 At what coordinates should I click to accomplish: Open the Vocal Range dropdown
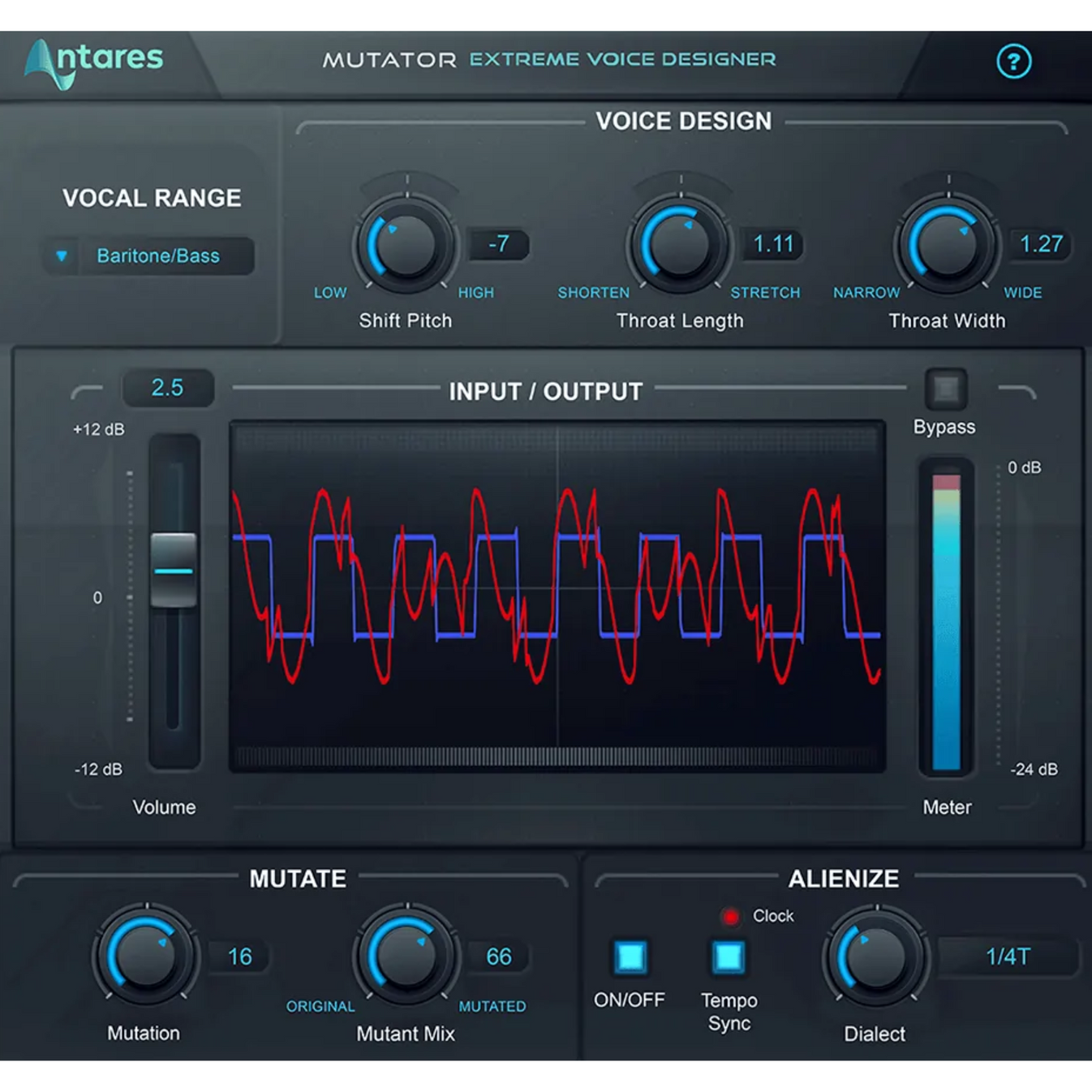(150, 256)
